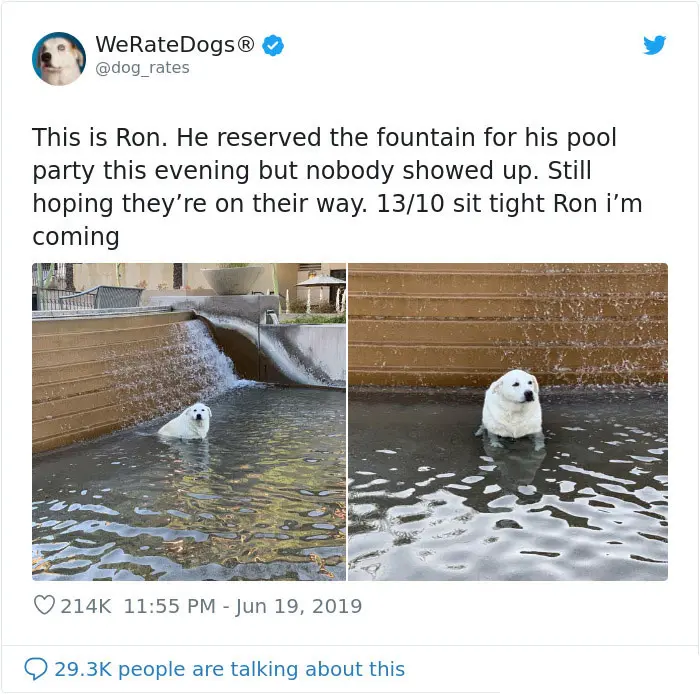The width and height of the screenshot is (700, 694).
Task: Open the 11:55 PM - Jun 19, 2019 timestamp
Action: click(x=243, y=606)
